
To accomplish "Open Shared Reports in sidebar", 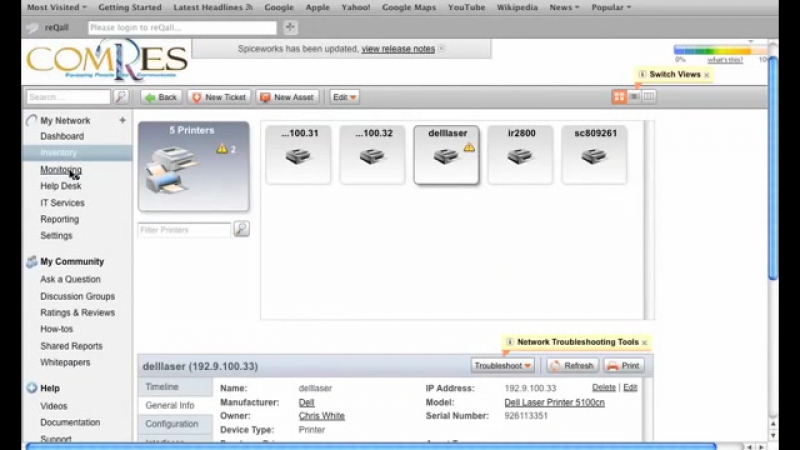I will click(x=71, y=346).
